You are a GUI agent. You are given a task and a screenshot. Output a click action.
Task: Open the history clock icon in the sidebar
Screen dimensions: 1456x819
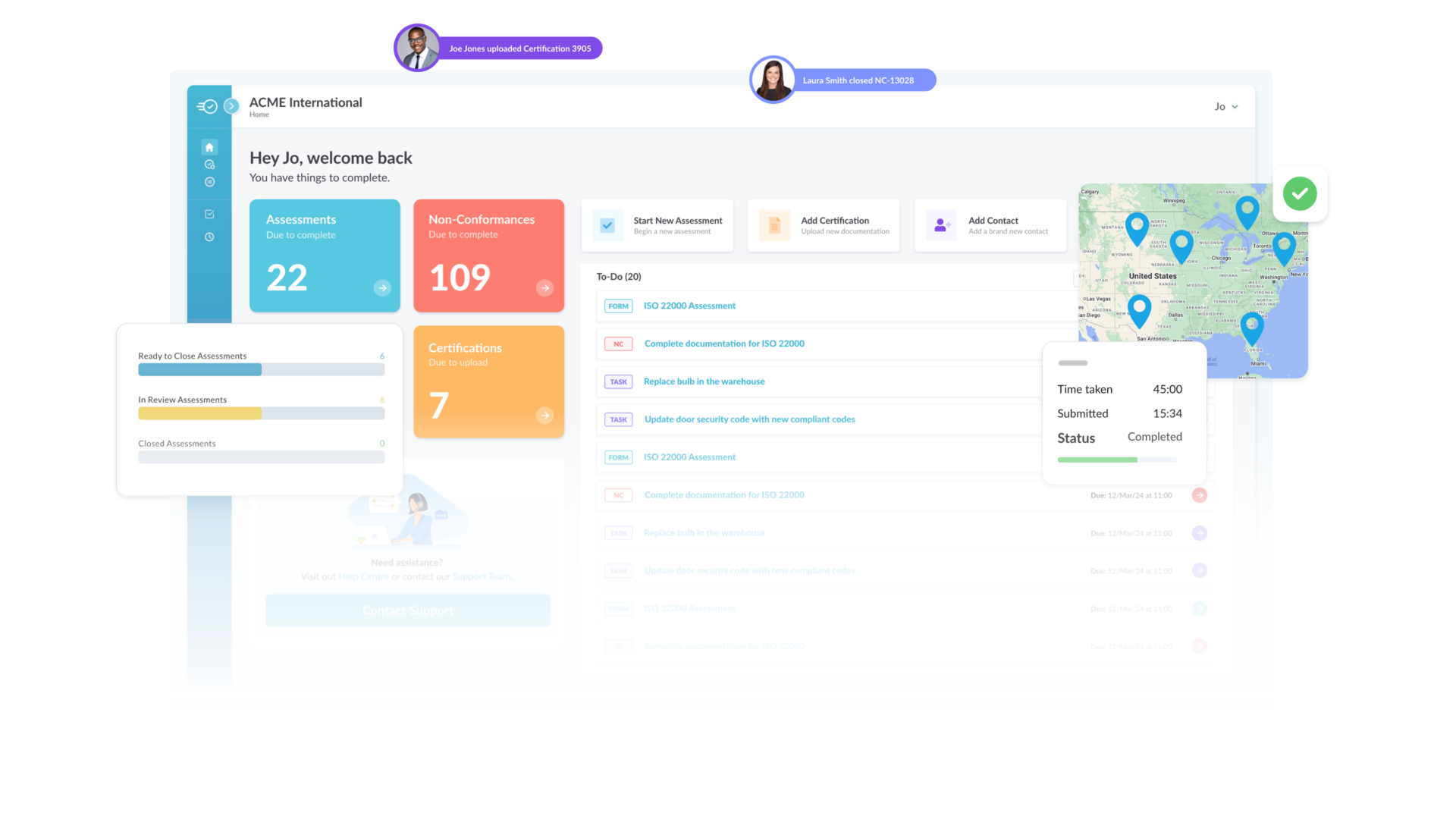pyautogui.click(x=209, y=237)
